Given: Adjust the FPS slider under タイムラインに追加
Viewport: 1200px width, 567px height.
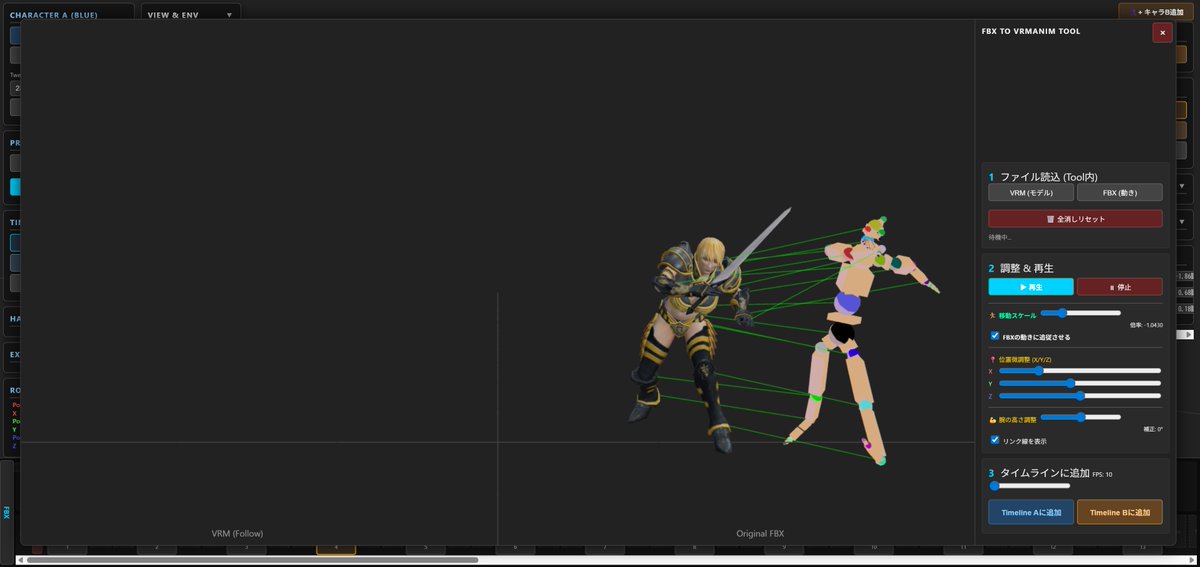Looking at the screenshot, I should click(x=1030, y=486).
